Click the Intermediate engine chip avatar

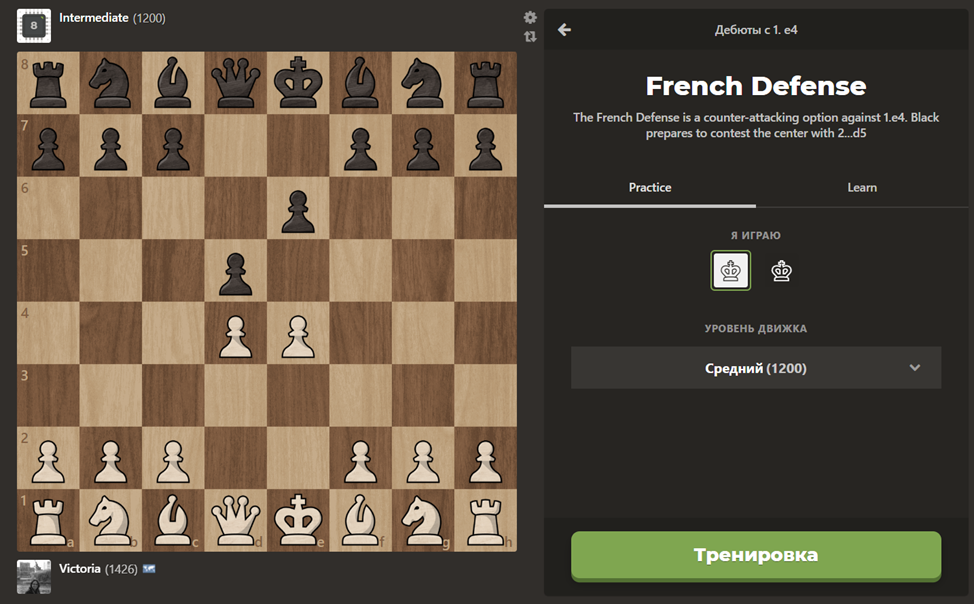tap(34, 25)
